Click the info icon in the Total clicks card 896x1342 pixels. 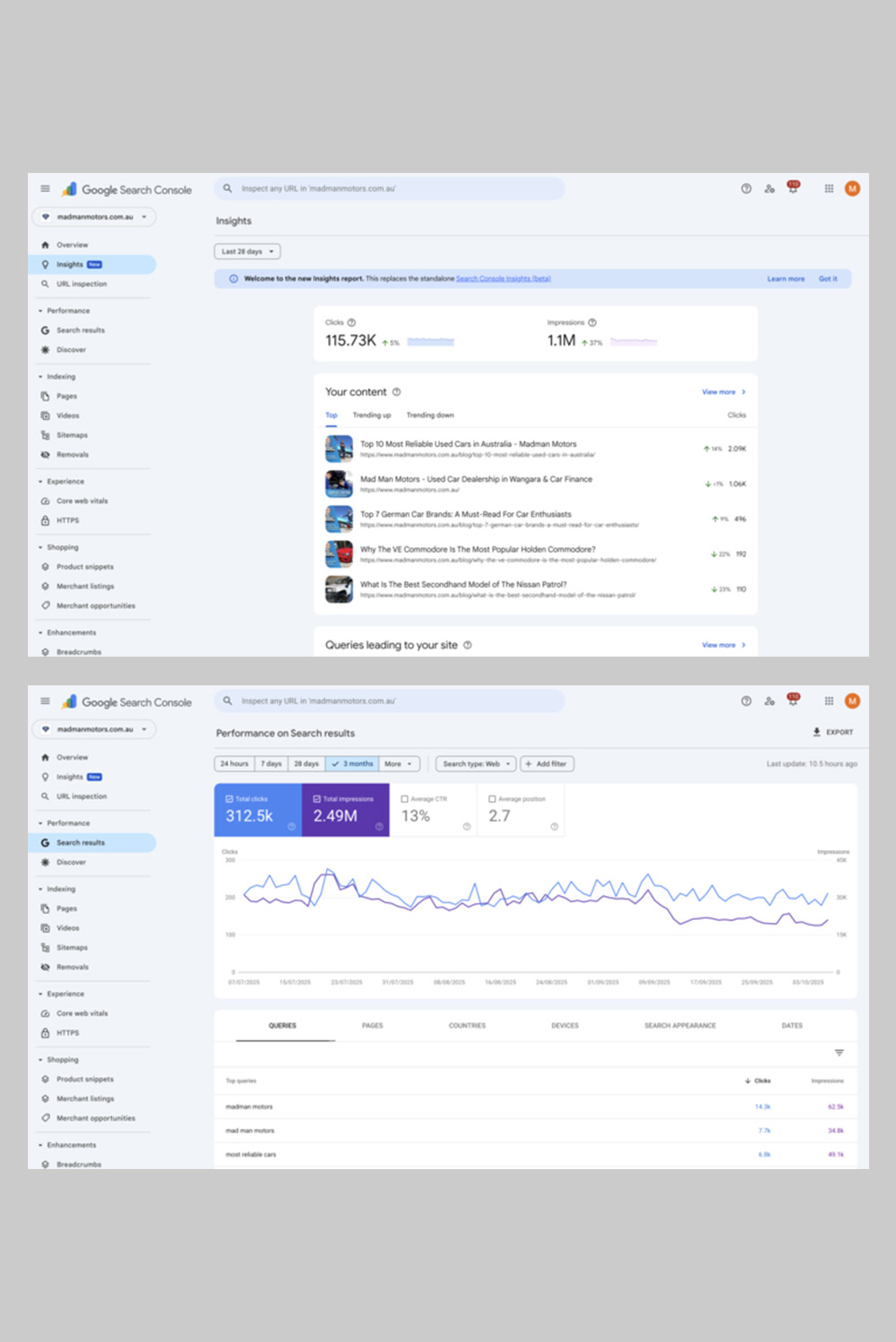click(291, 827)
